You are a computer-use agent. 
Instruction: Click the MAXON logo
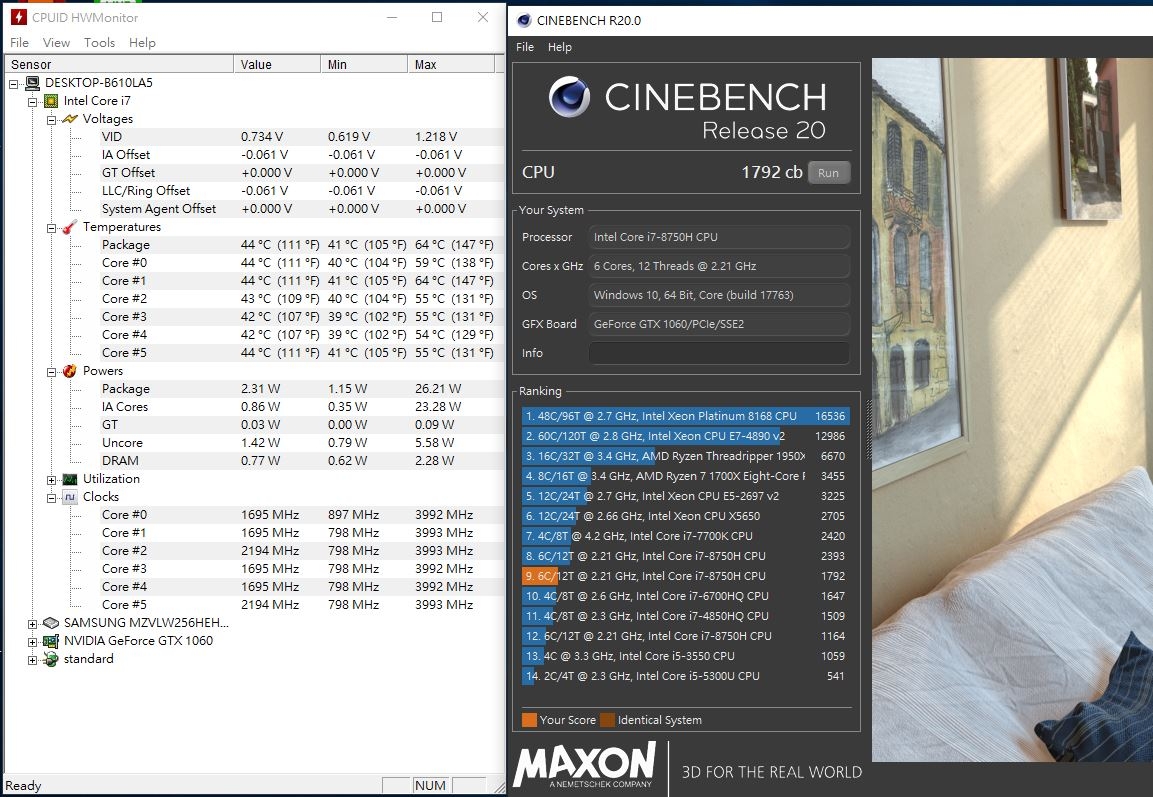point(585,765)
